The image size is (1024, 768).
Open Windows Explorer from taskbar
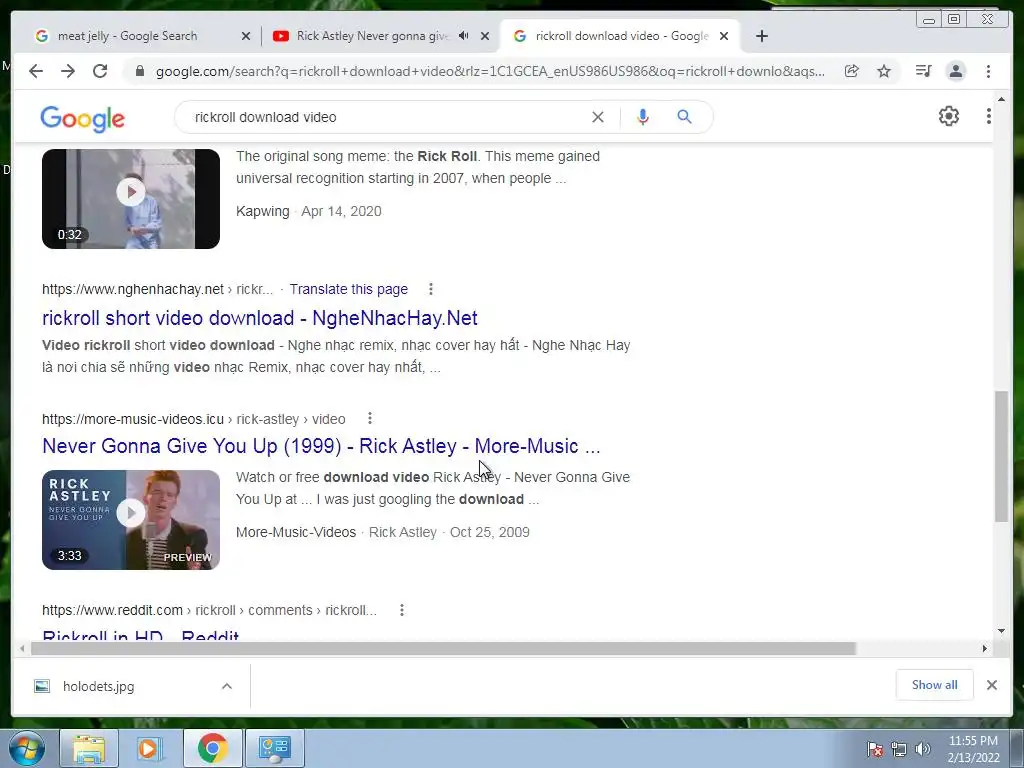tap(89, 748)
